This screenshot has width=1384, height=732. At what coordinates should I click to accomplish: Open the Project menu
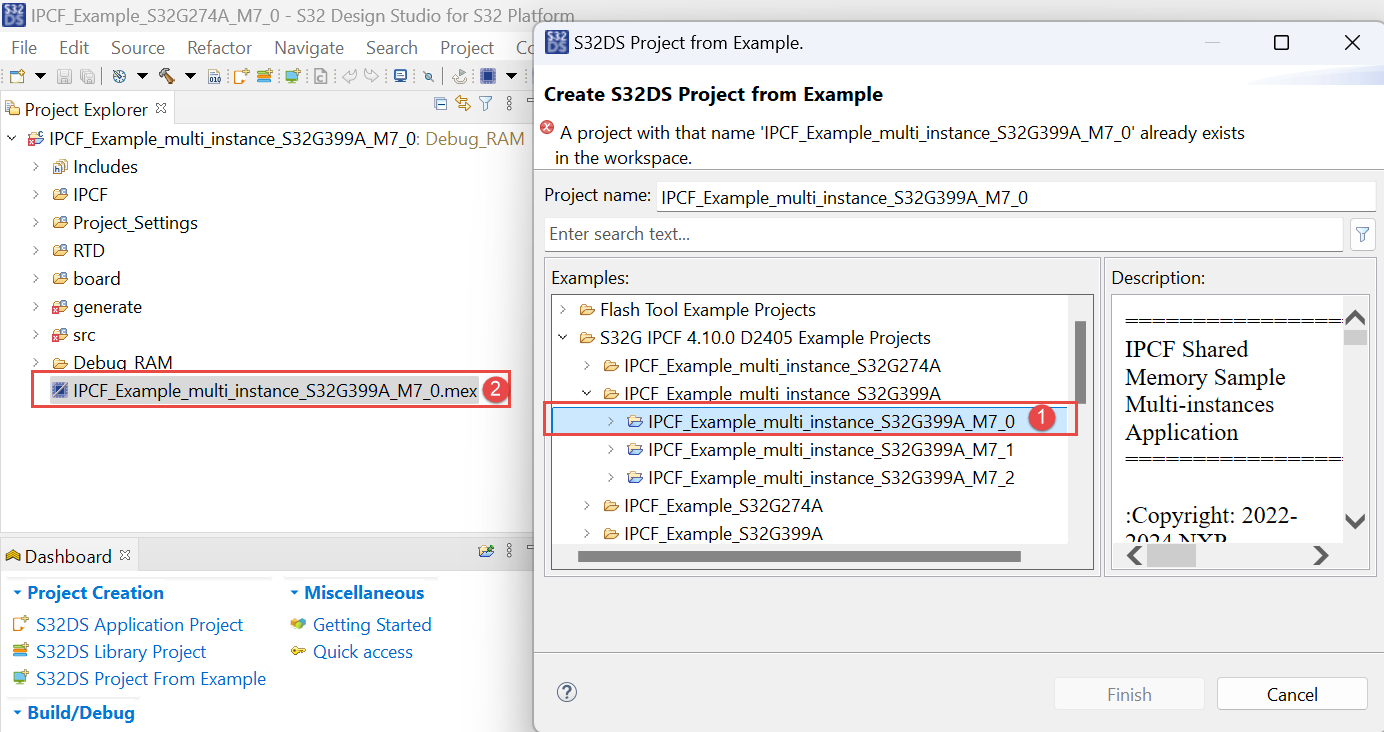(x=467, y=48)
